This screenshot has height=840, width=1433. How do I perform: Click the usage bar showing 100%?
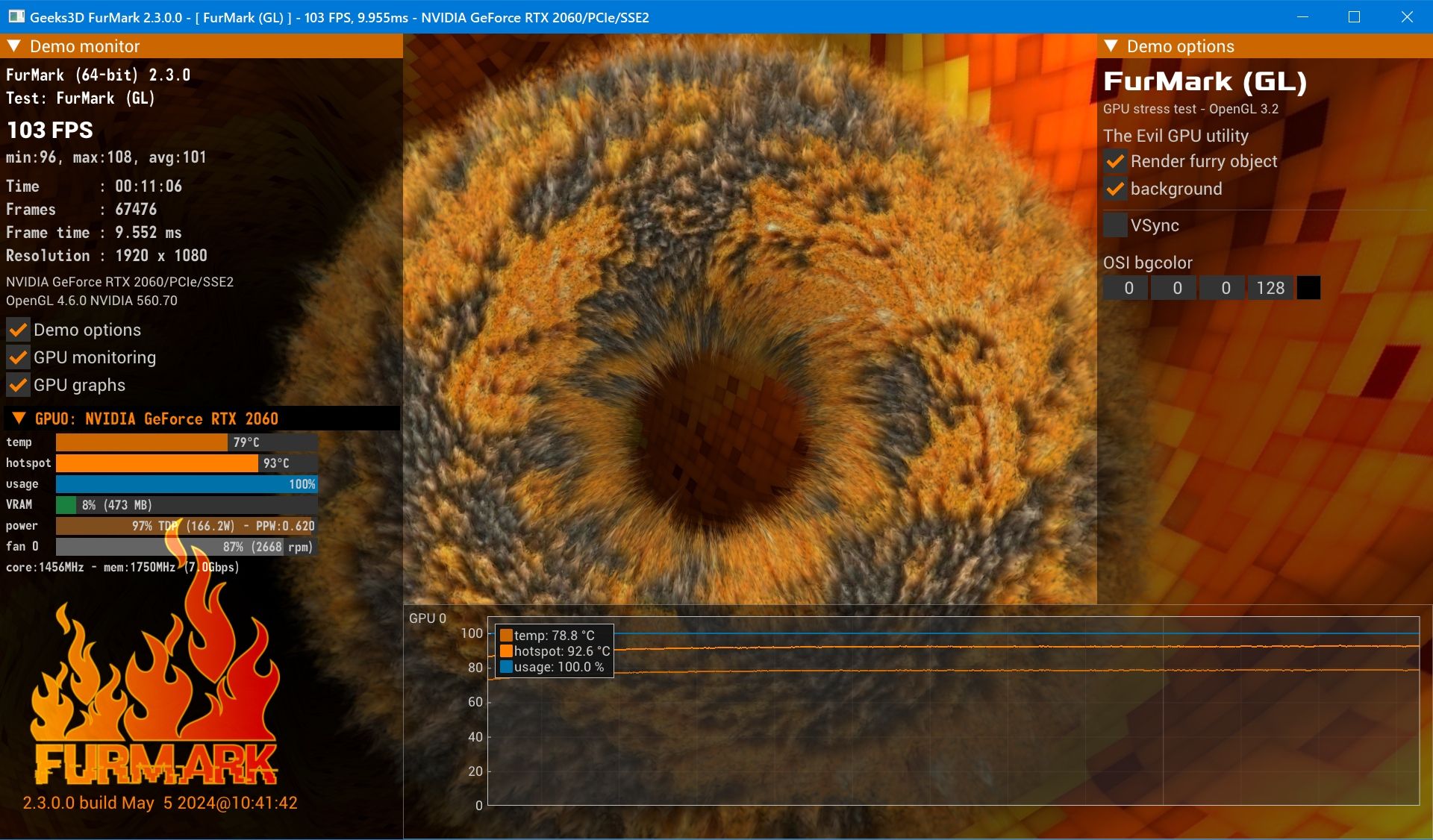[187, 484]
